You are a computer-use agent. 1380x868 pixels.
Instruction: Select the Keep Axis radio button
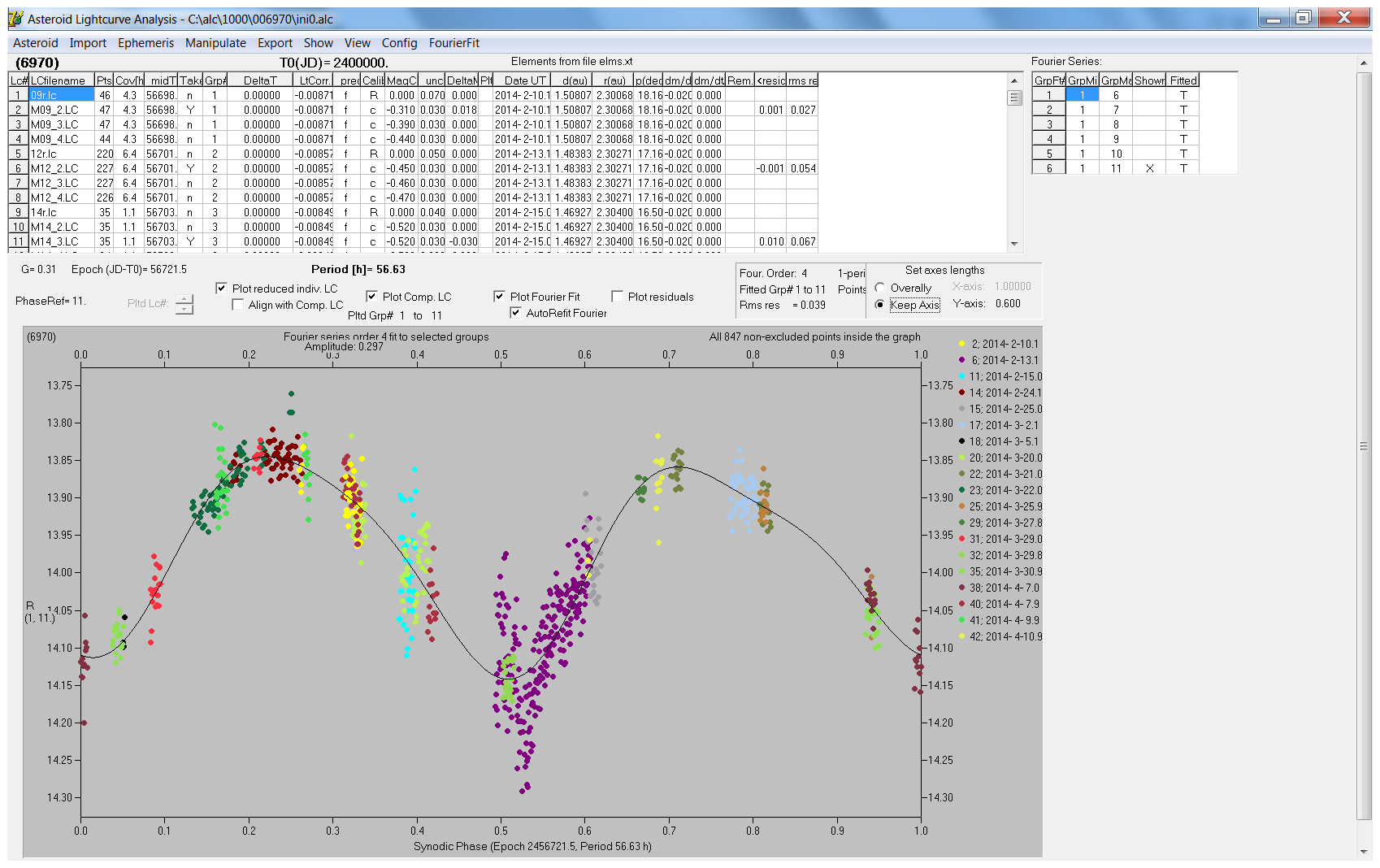[x=880, y=305]
